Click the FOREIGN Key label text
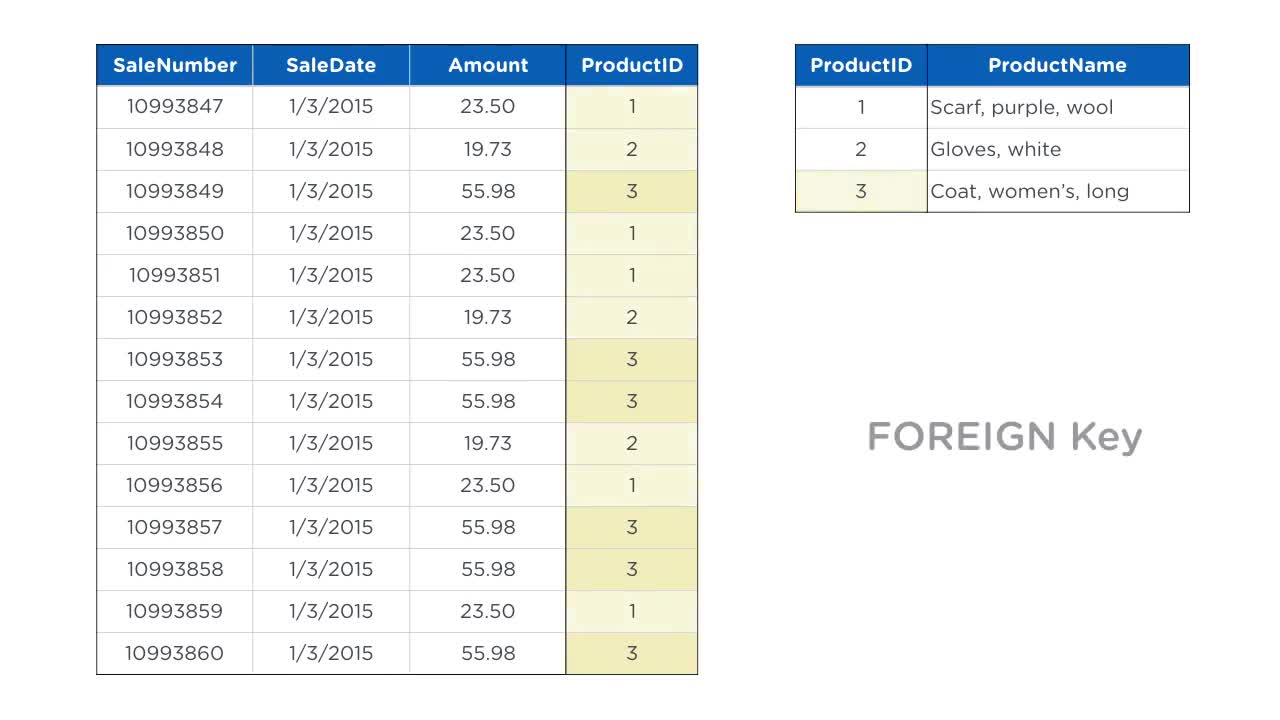Screen dimensions: 1280x720 1005,437
